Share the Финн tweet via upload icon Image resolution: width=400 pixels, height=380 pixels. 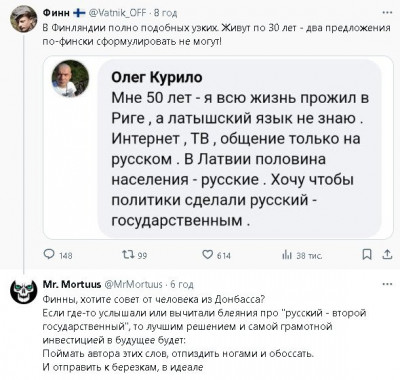(387, 255)
